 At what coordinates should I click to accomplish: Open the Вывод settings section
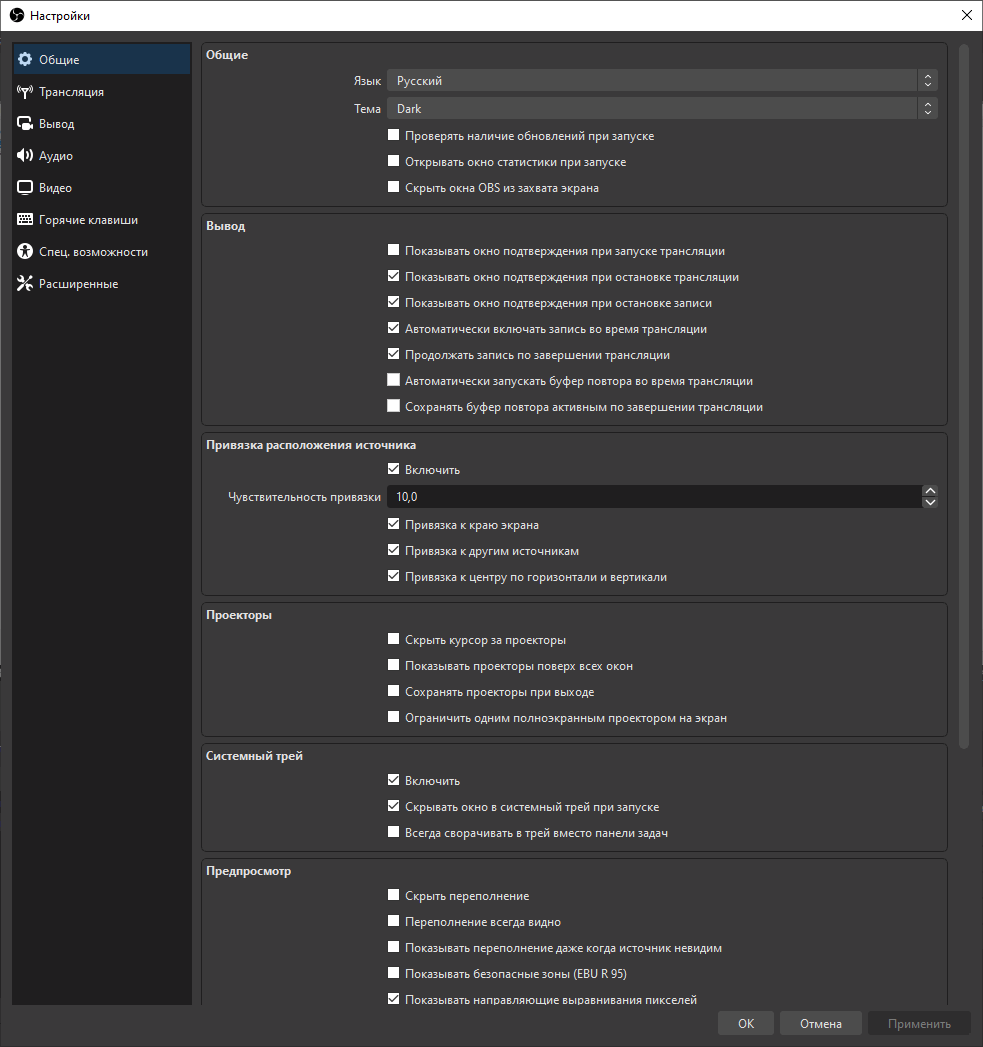pyautogui.click(x=102, y=124)
